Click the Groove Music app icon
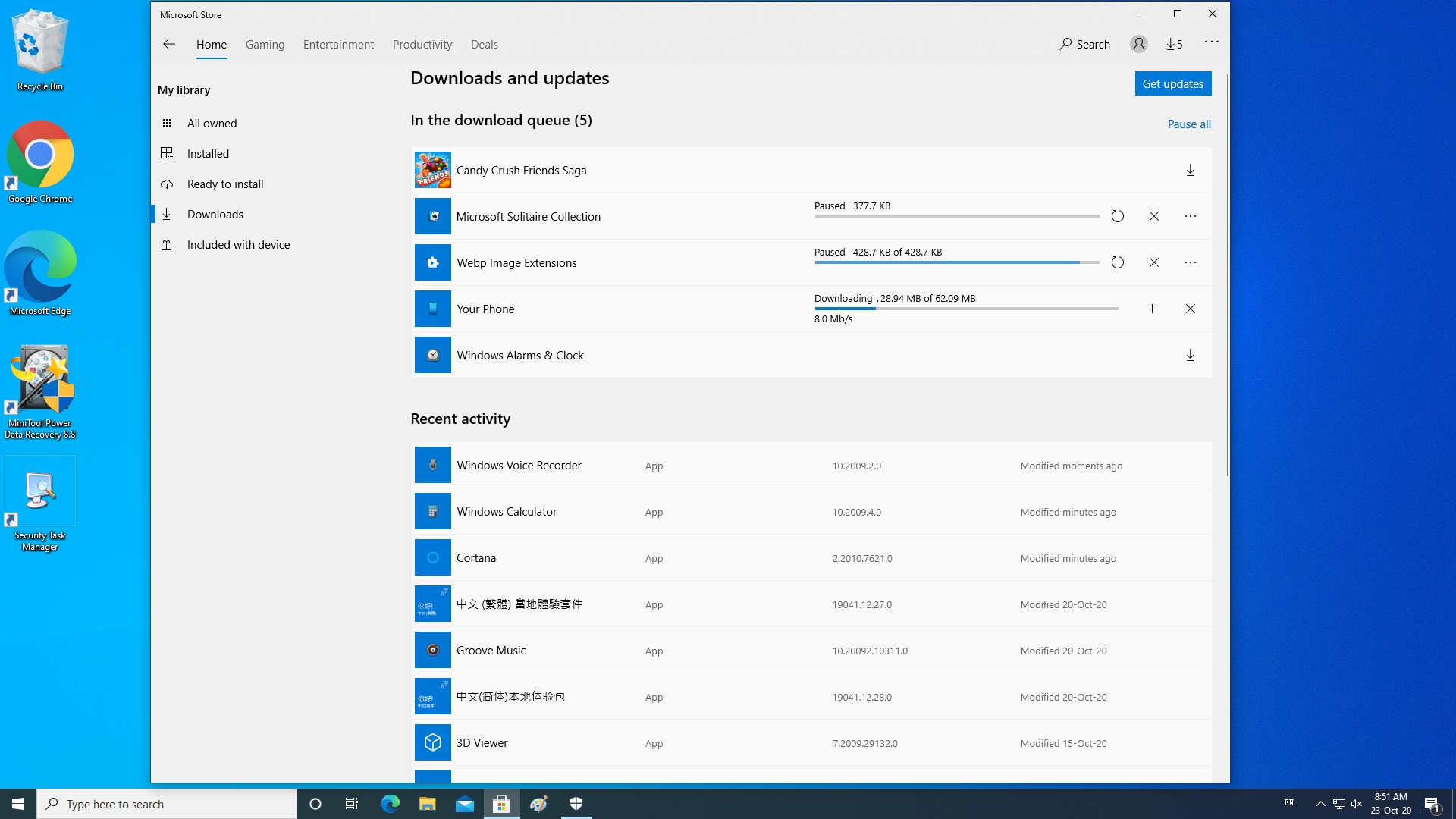The width and height of the screenshot is (1456, 819). pos(432,651)
